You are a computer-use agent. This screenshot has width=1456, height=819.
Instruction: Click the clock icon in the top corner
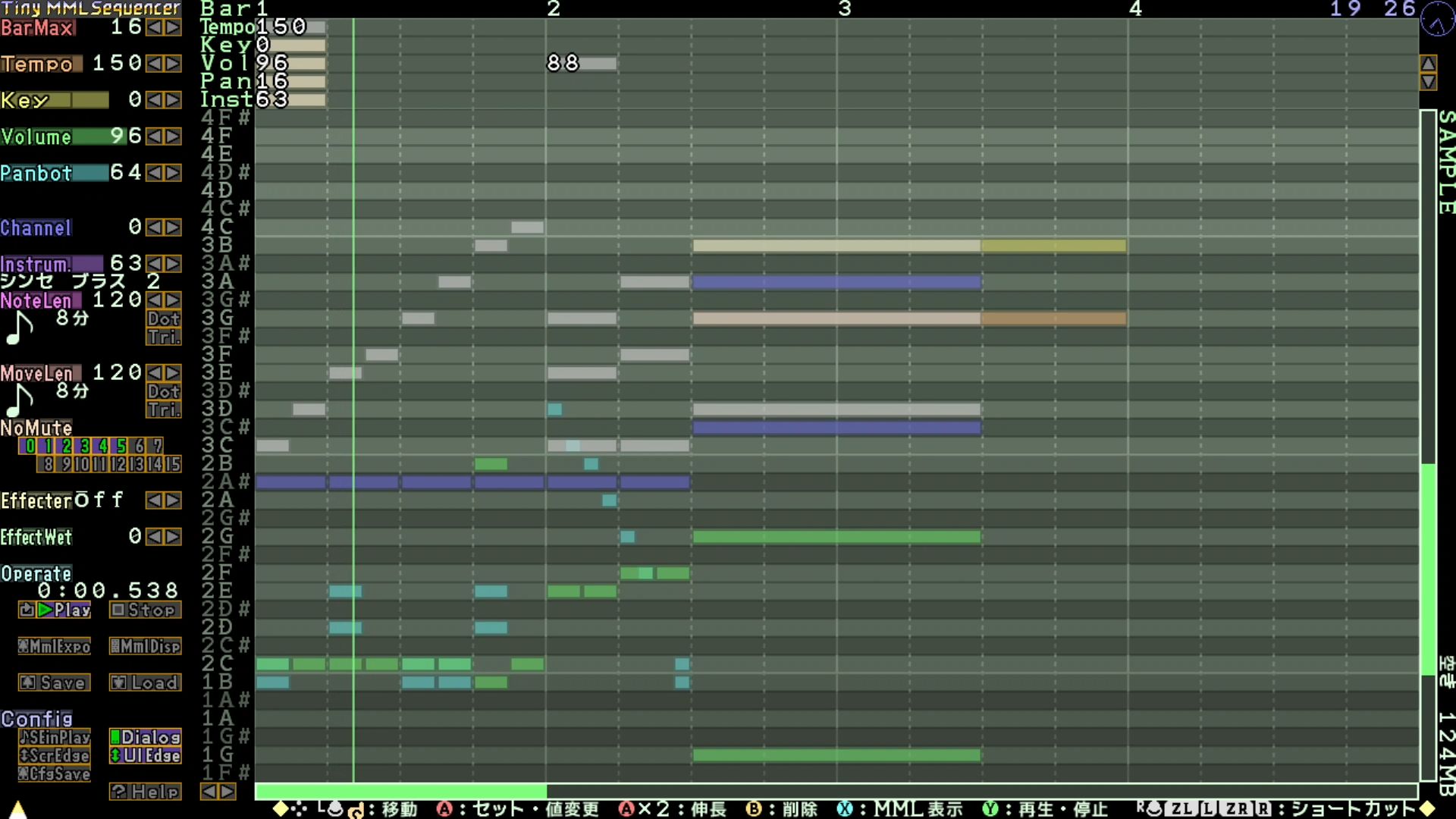1437,19
